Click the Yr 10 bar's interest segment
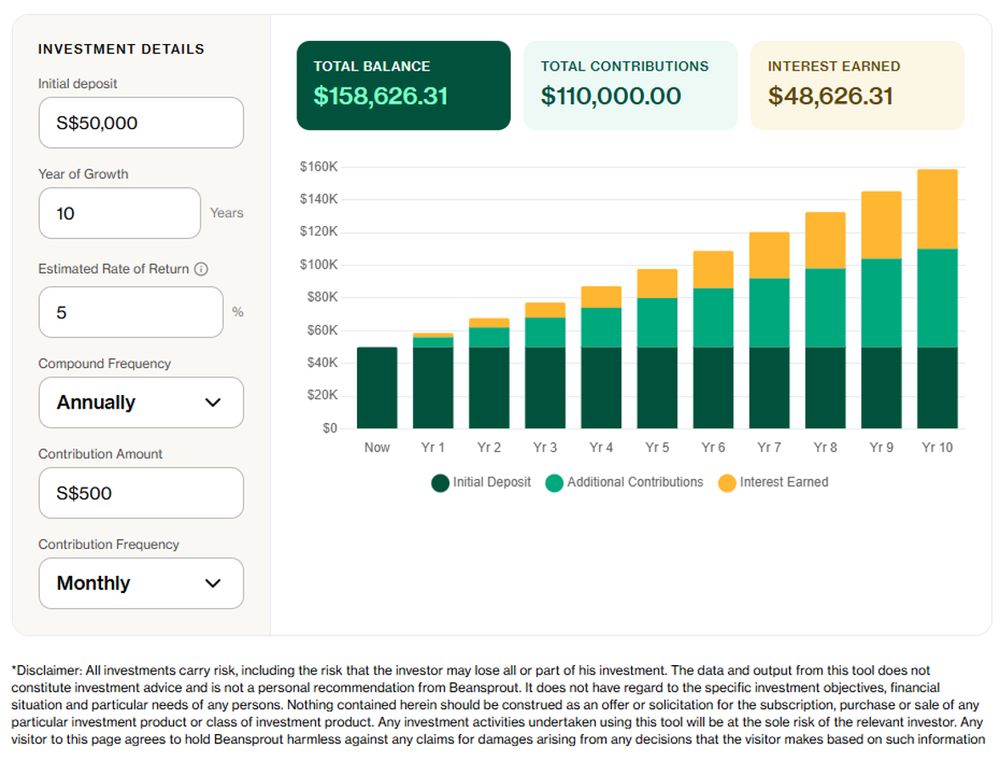This screenshot has width=1000, height=762. click(937, 209)
